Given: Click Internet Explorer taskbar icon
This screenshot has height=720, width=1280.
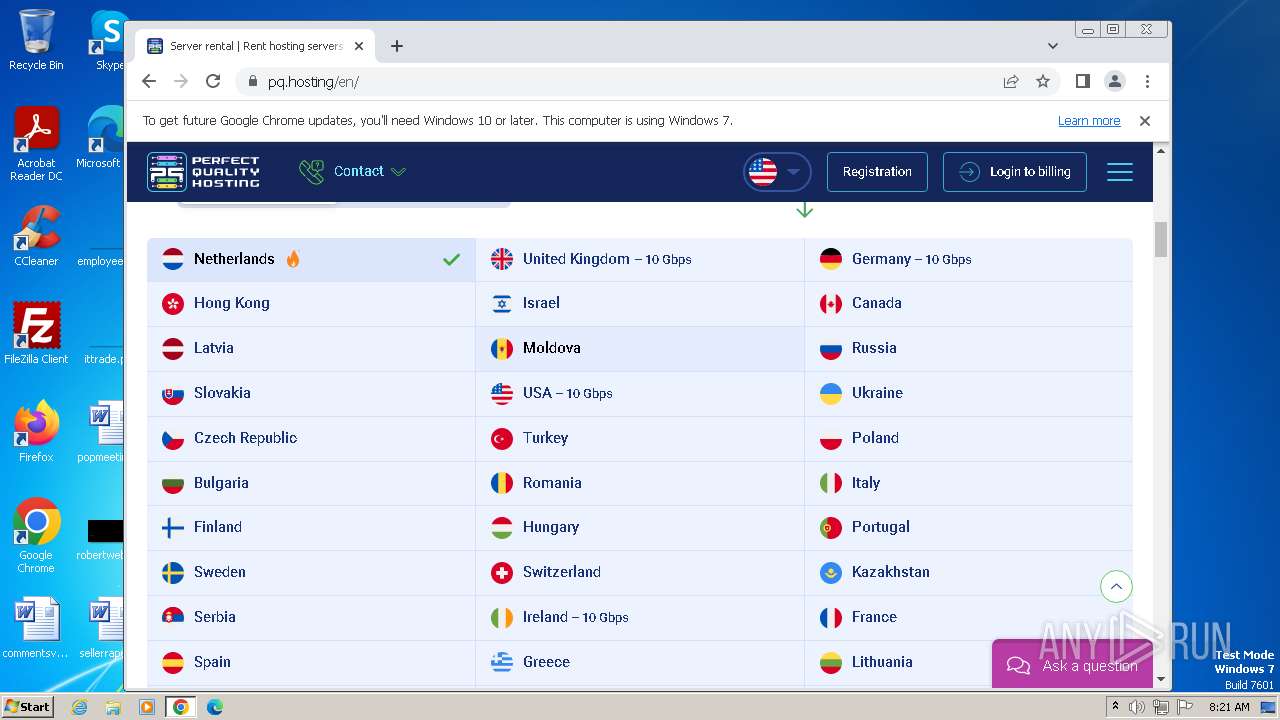Looking at the screenshot, I should pos(80,707).
